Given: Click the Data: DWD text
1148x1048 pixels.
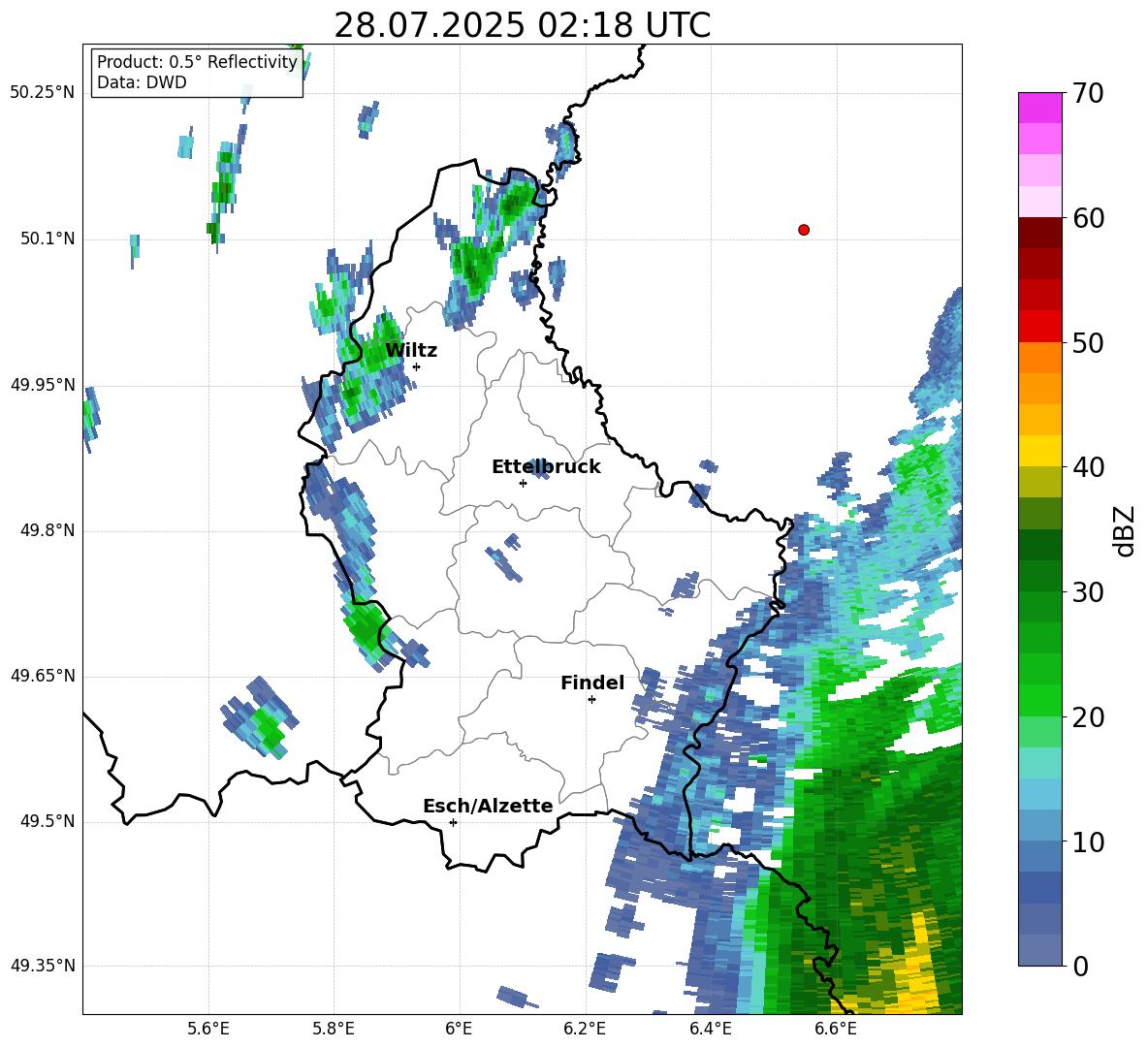Looking at the screenshot, I should [142, 82].
